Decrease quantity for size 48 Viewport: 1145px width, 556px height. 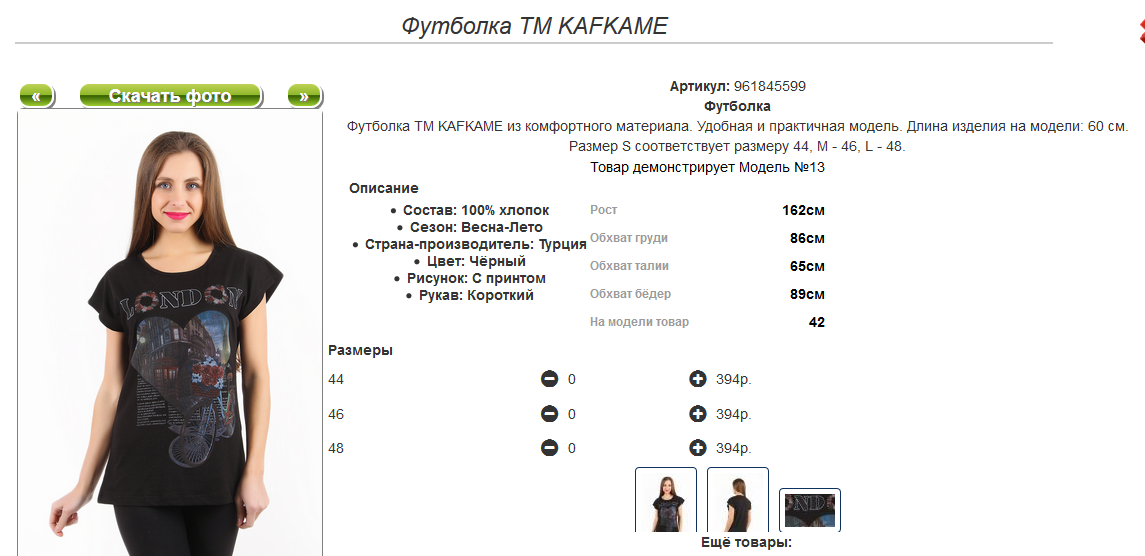[x=549, y=448]
